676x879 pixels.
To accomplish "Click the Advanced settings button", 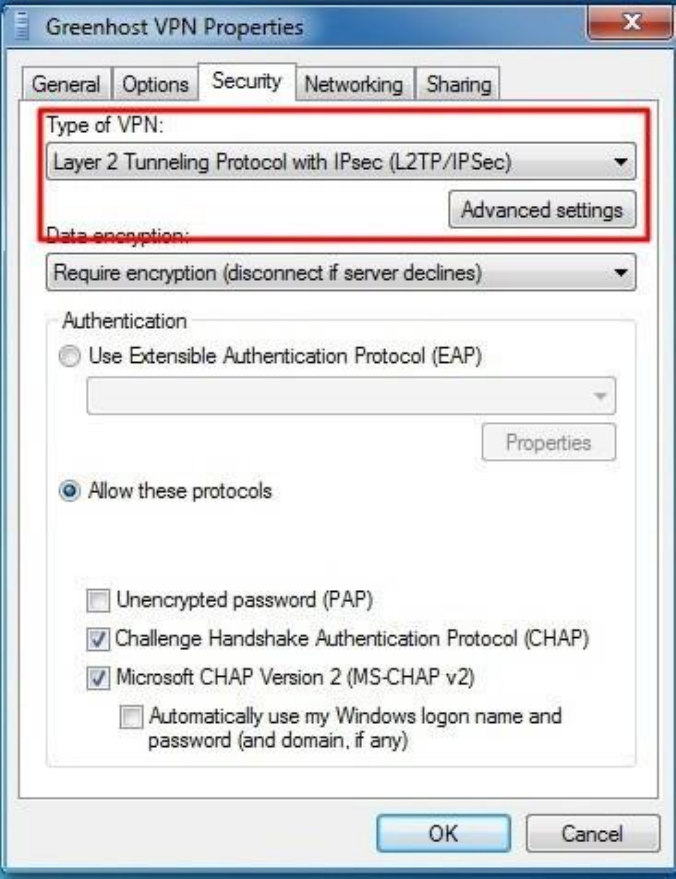I will 542,210.
